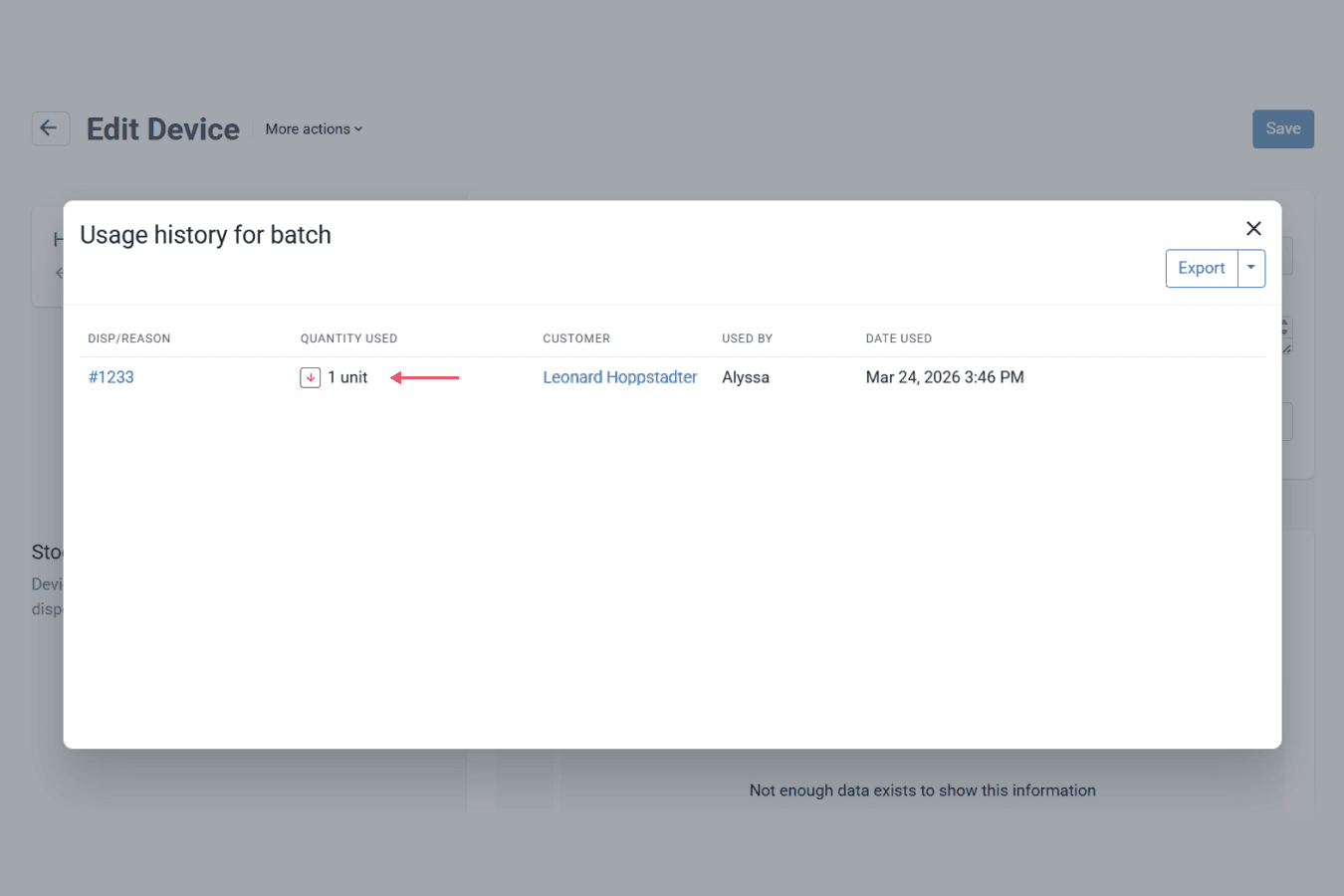1344x896 pixels.
Task: Close the Usage history for batch dialog
Action: [1253, 229]
